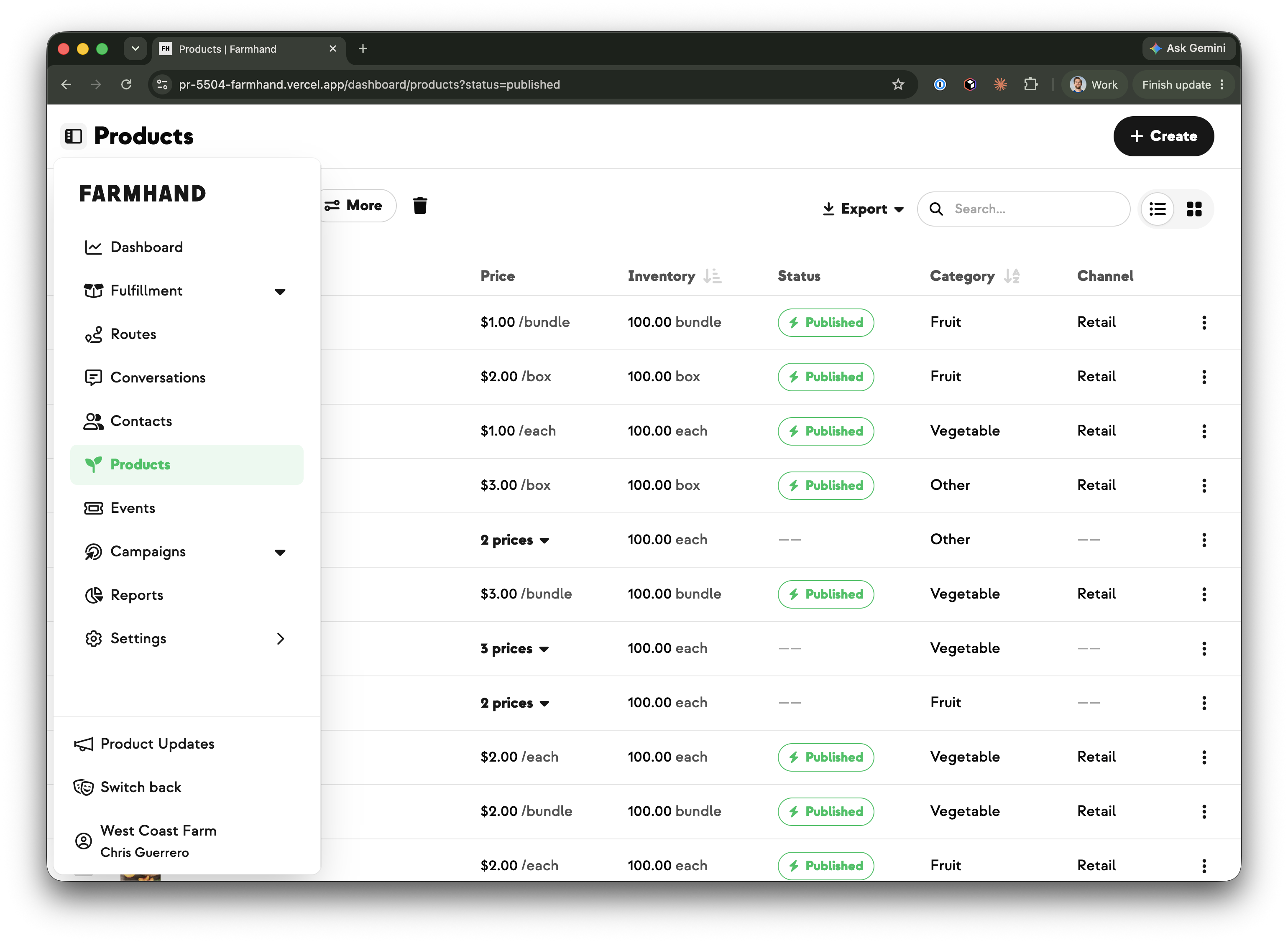Screen dimensions: 1288x943
Task: Expand 2 prices dropdown in Fruit row
Action: point(514,703)
